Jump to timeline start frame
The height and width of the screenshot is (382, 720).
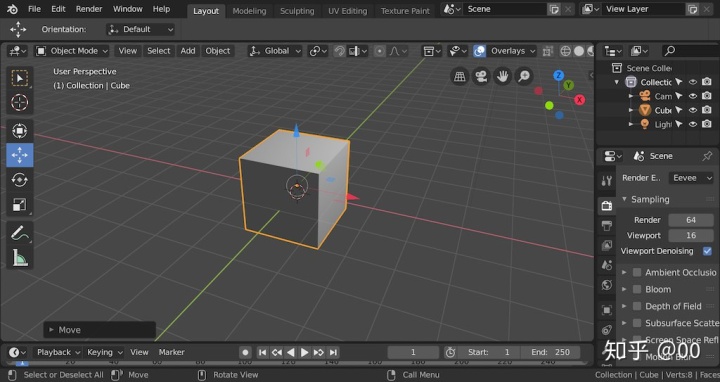pyautogui.click(x=262, y=352)
